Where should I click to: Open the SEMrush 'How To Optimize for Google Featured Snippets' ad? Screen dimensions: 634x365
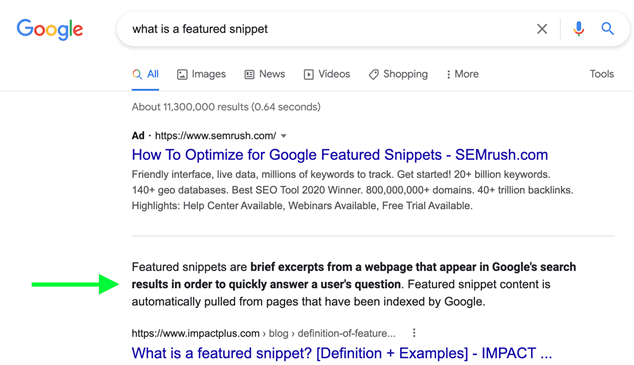coord(340,155)
